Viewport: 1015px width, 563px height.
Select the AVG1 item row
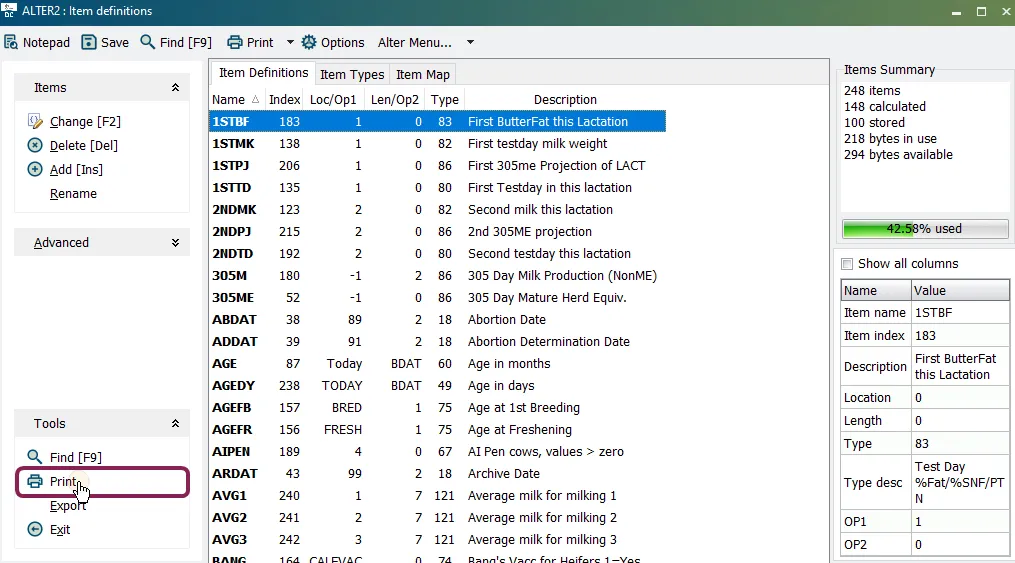click(438, 496)
